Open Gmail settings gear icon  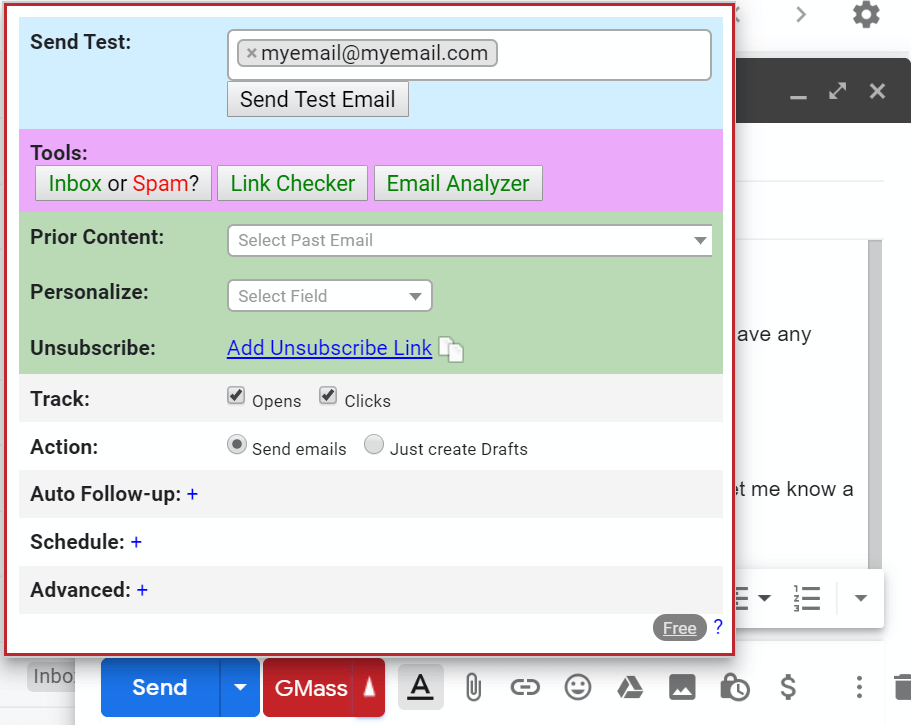click(x=866, y=15)
